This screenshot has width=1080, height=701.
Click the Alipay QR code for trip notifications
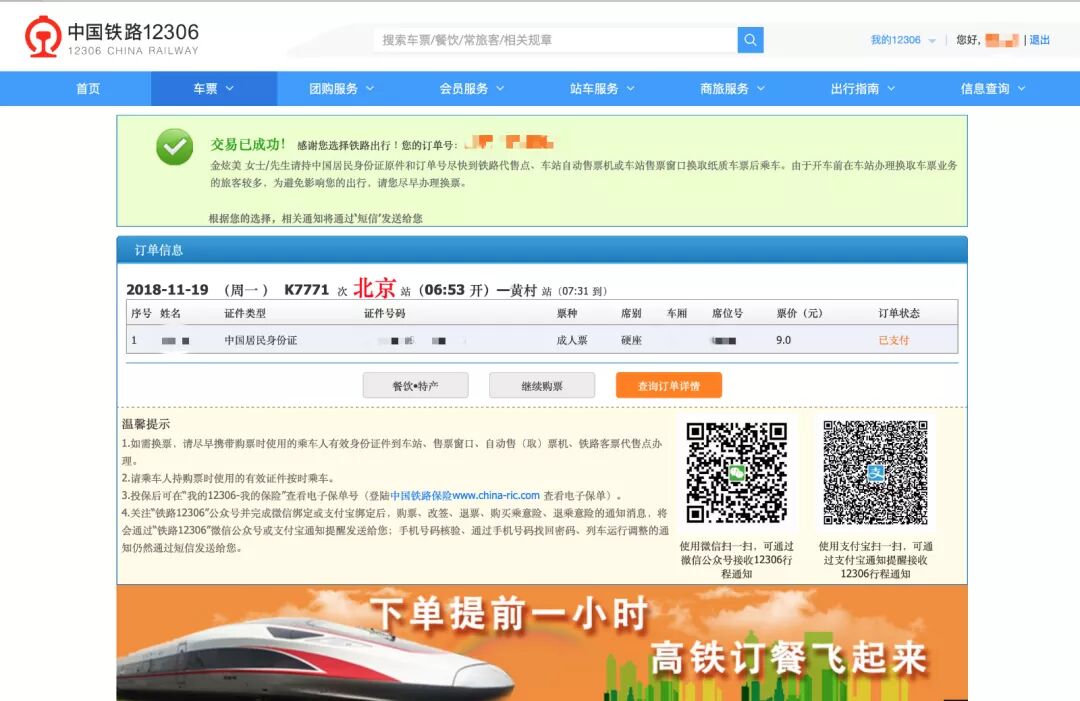point(876,471)
